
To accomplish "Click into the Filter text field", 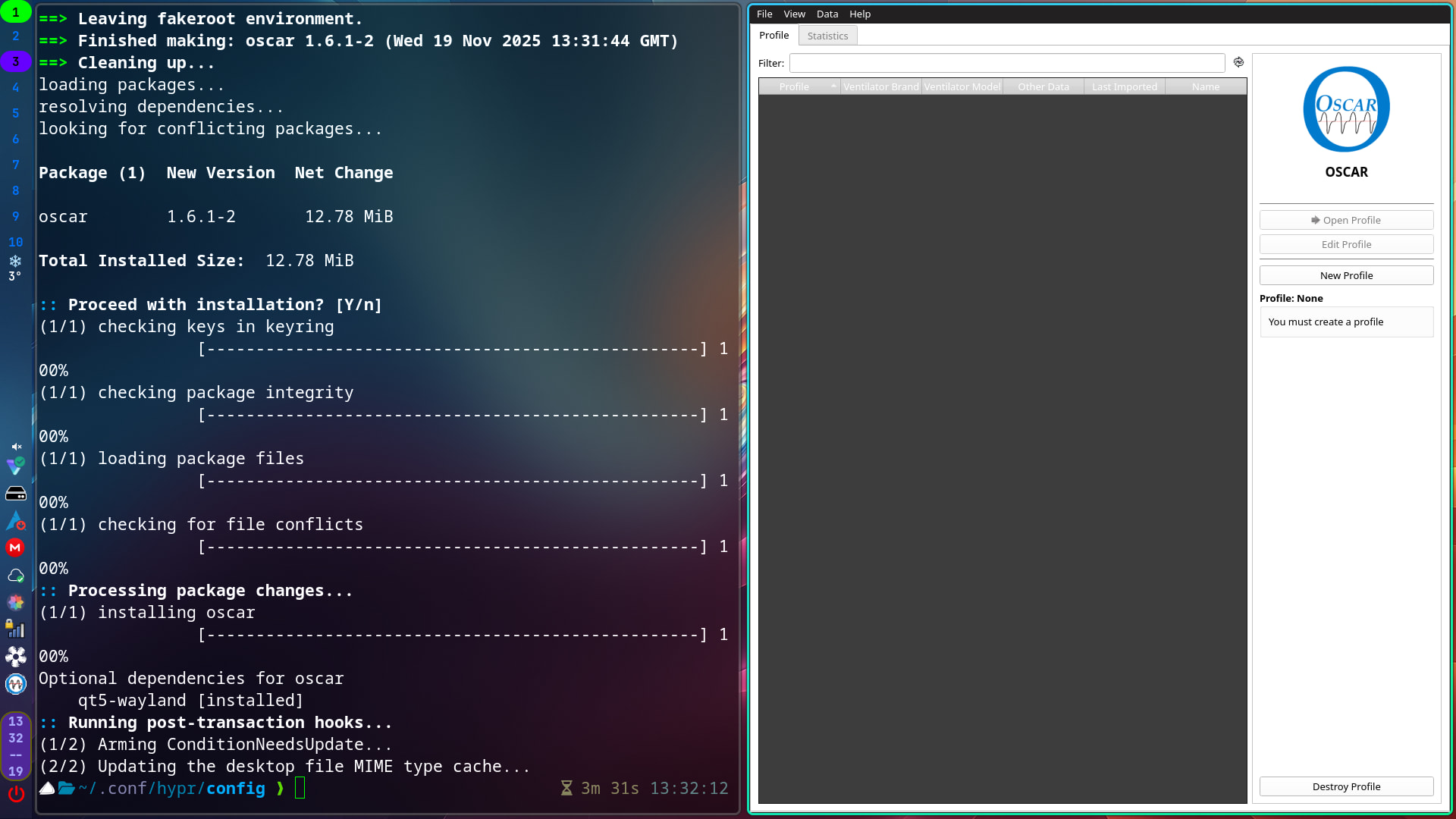I will (x=1006, y=63).
